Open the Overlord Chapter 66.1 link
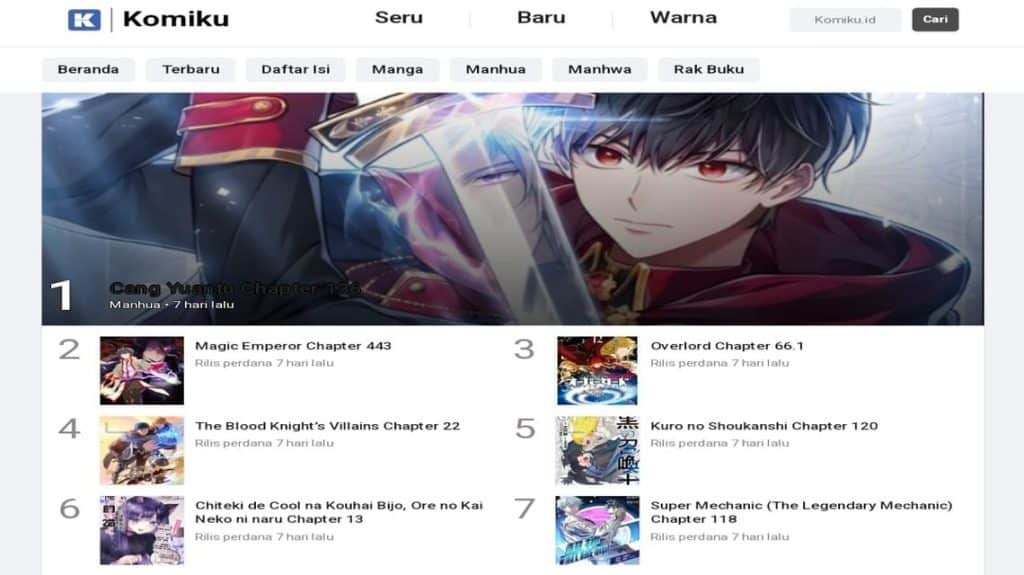Image resolution: width=1024 pixels, height=575 pixels. tap(727, 346)
